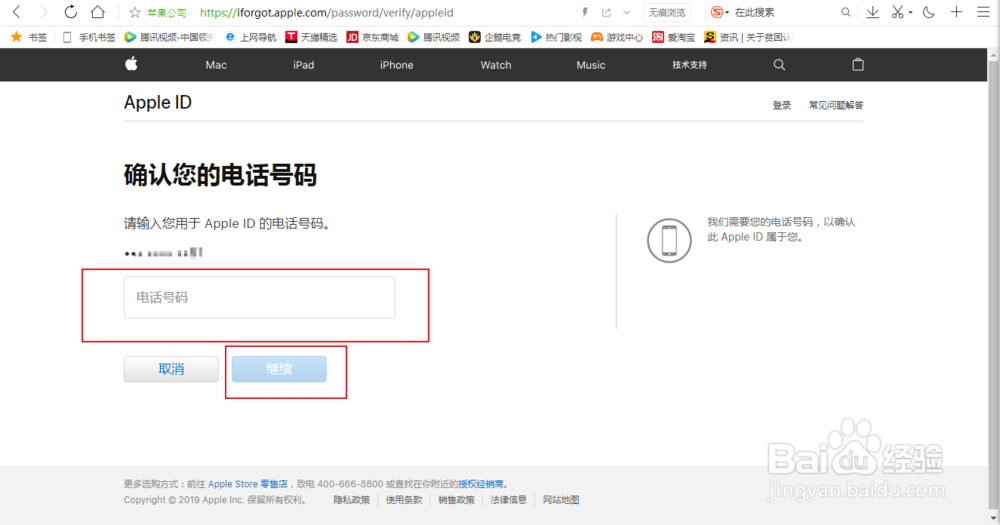Screen dimensions: 1000x525
Task: Bookmark page with the star icon in address bar
Action: 135,12
